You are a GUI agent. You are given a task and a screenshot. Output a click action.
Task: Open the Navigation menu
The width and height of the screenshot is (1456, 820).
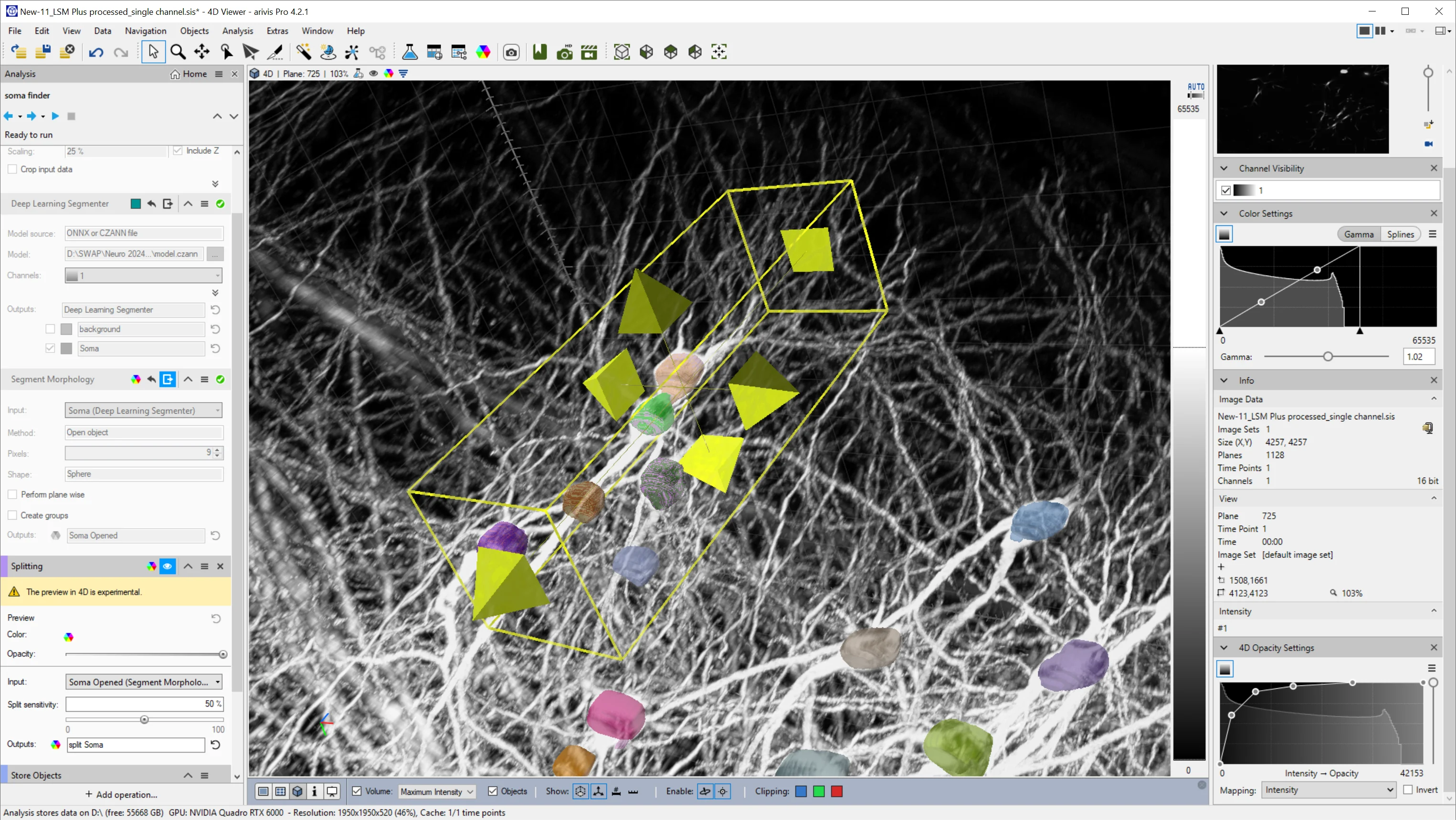click(x=145, y=31)
